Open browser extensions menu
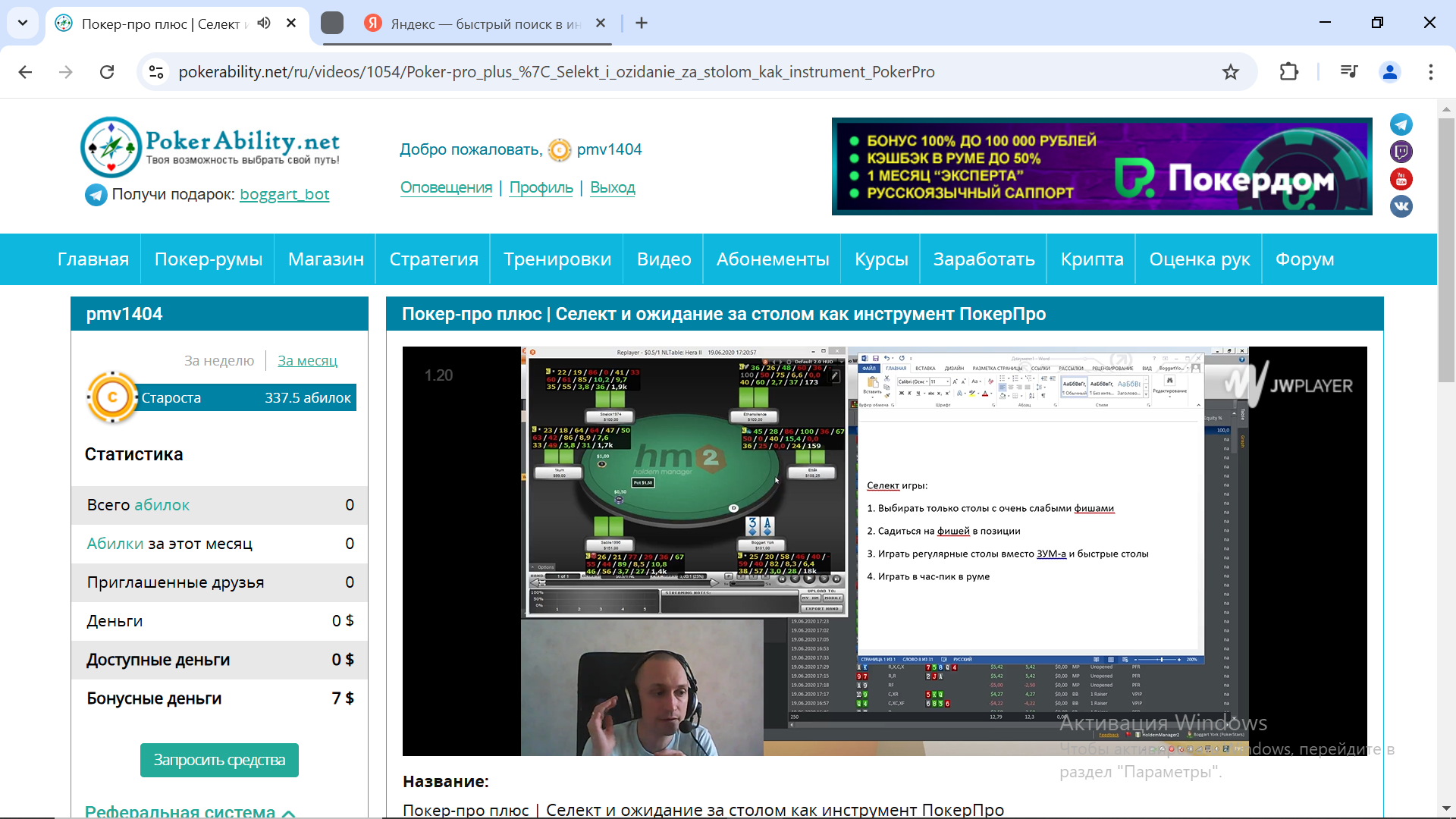The image size is (1456, 819). point(1289,72)
